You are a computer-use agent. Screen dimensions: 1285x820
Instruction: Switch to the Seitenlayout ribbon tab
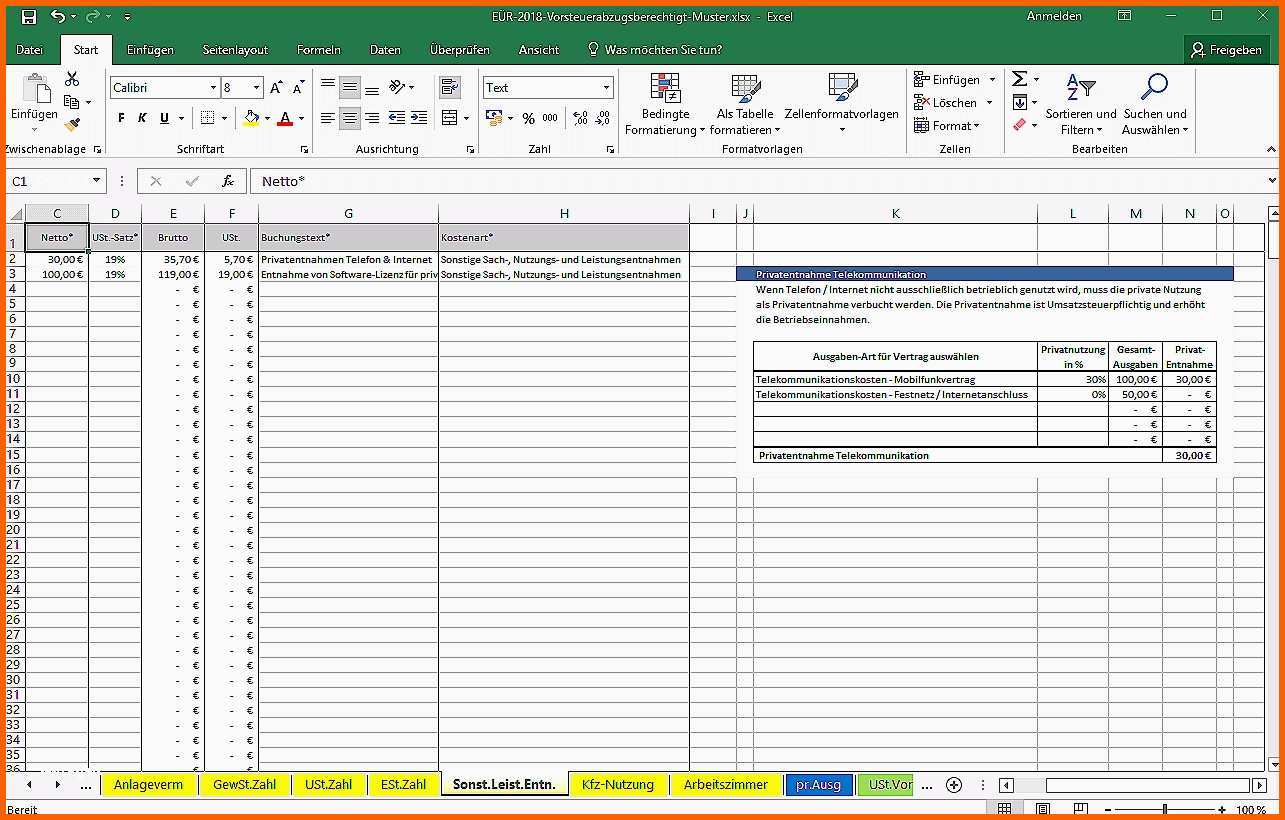[x=235, y=49]
